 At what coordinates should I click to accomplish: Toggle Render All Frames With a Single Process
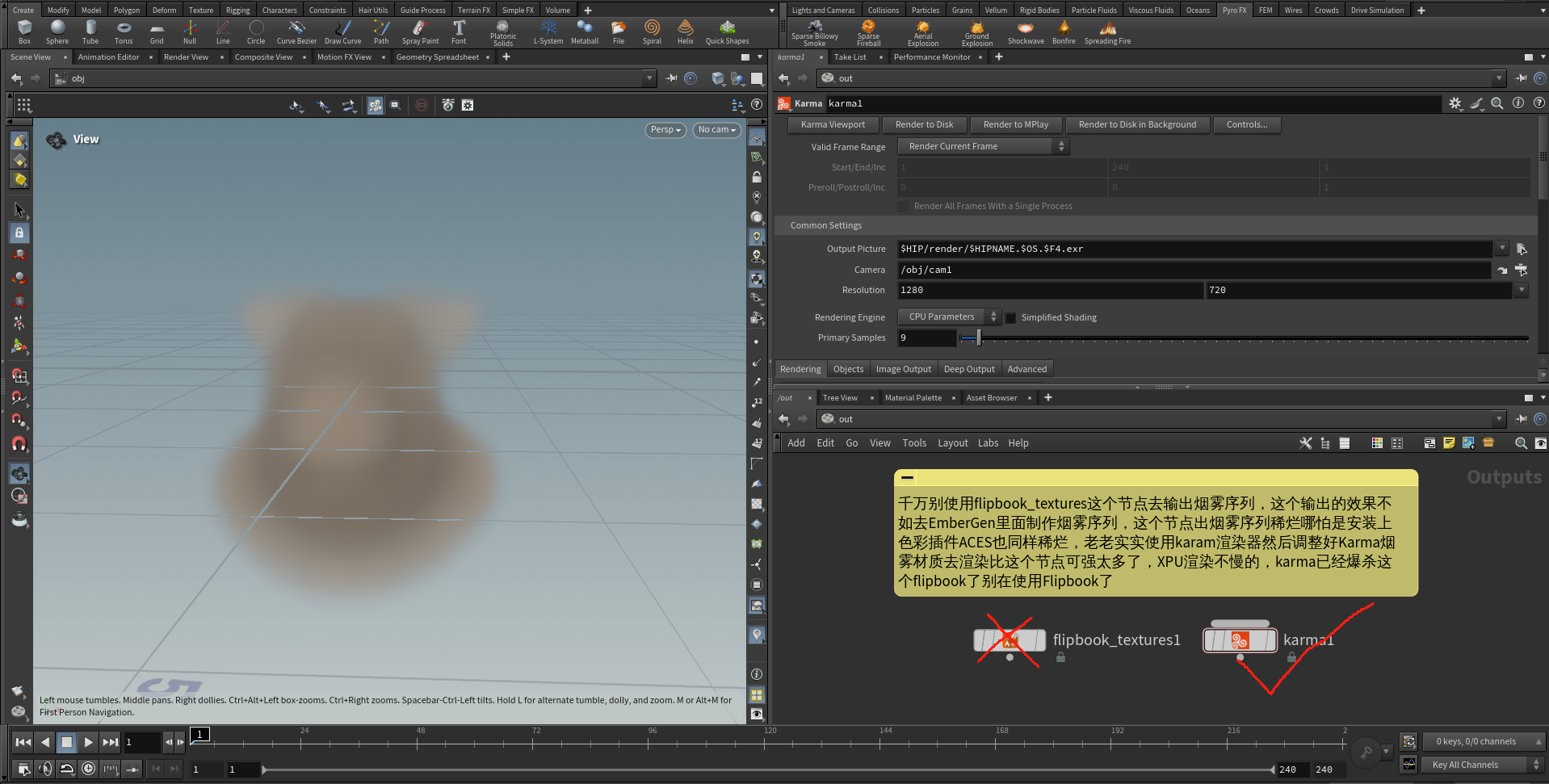point(904,207)
